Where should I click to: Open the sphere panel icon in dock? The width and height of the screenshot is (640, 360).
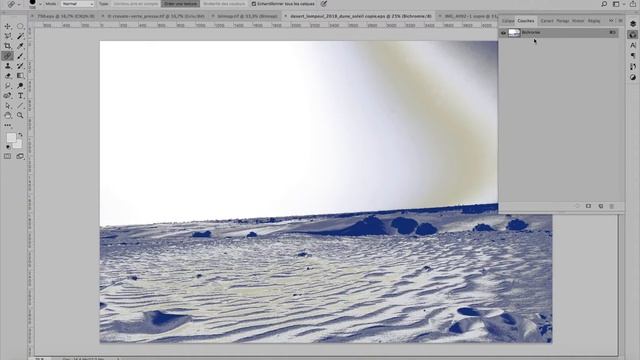[633, 35]
